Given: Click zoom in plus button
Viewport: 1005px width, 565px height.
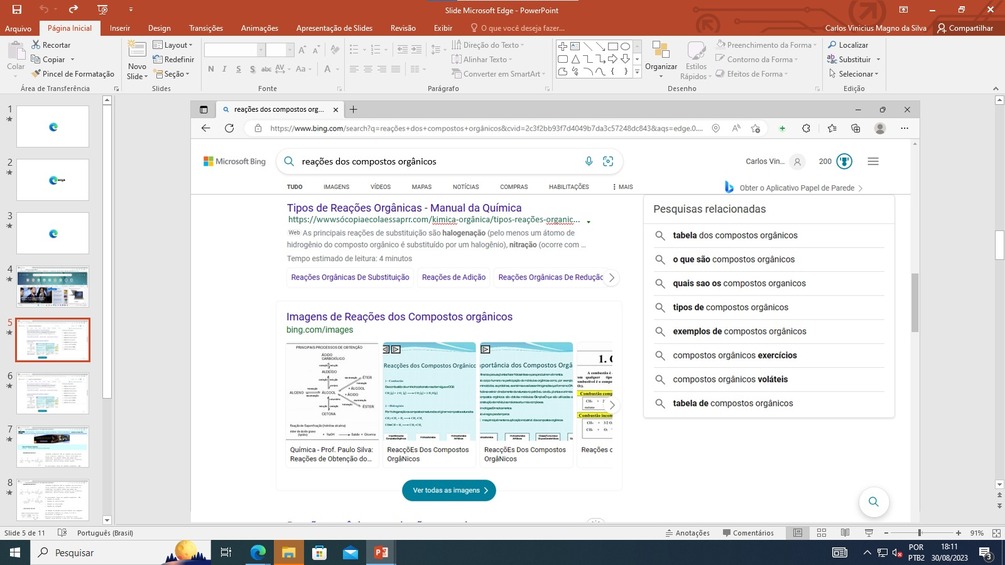Looking at the screenshot, I should (958, 533).
